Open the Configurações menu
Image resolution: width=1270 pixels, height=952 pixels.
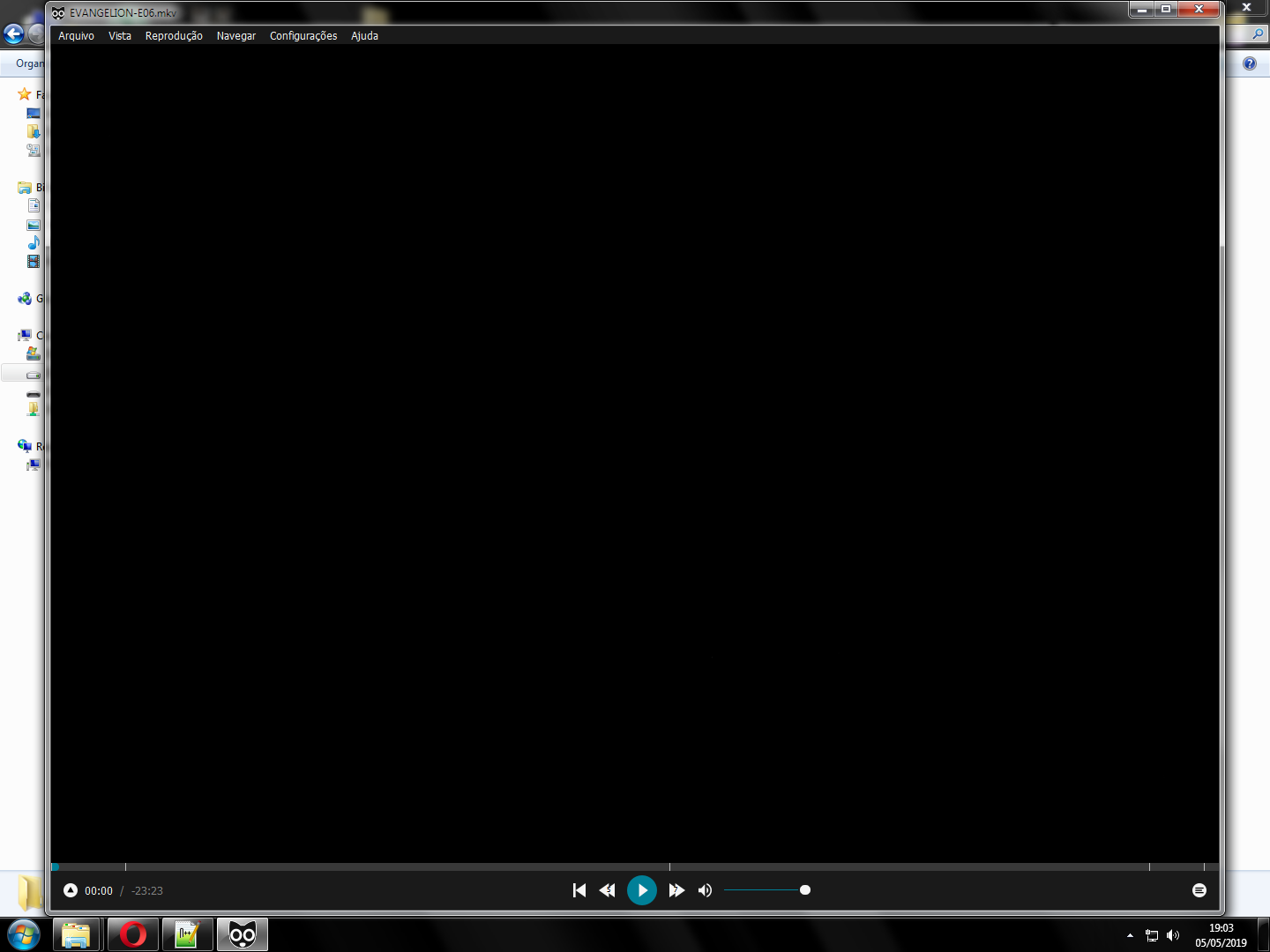tap(303, 36)
